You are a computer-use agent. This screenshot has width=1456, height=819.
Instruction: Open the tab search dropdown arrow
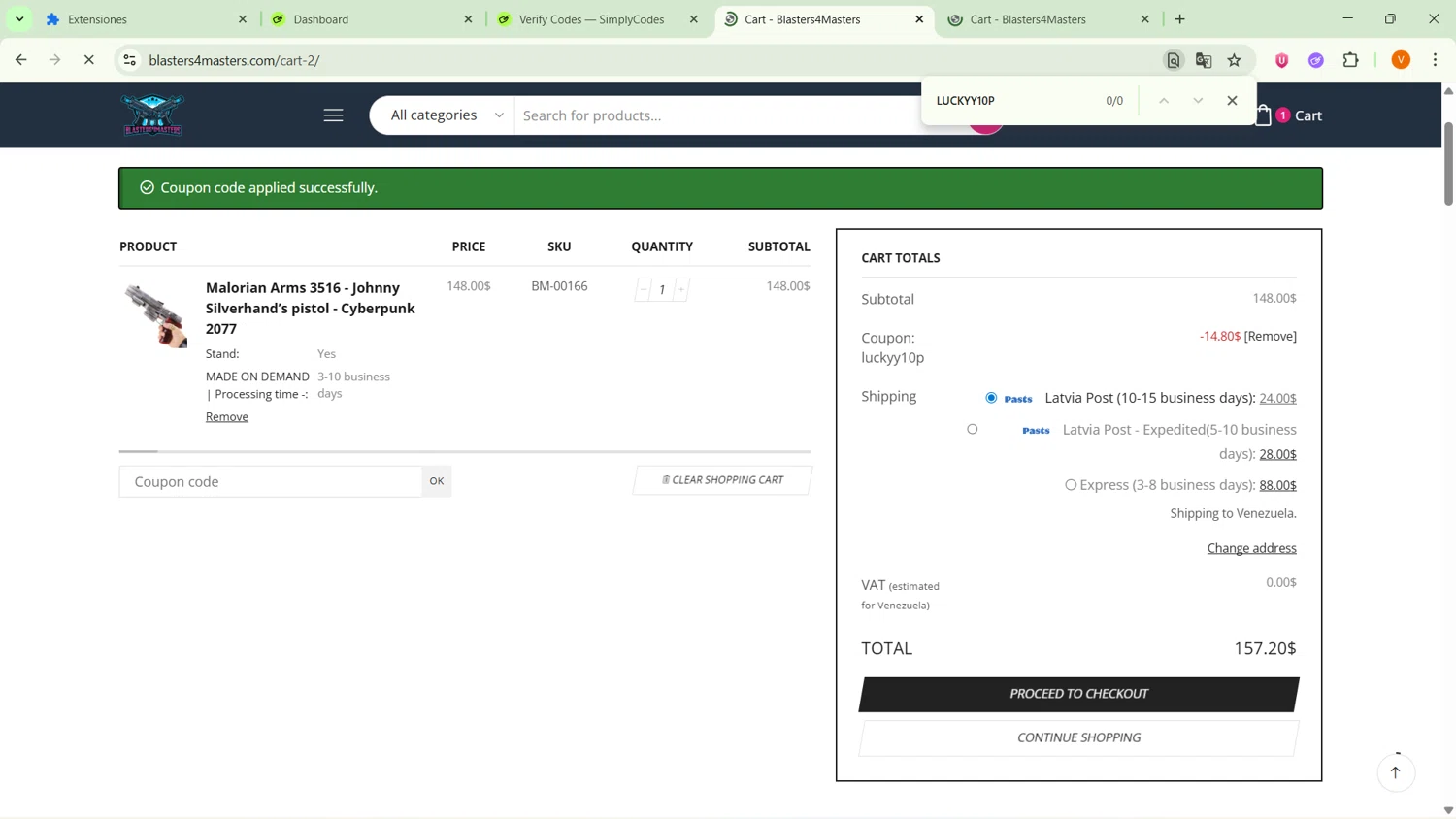(19, 18)
